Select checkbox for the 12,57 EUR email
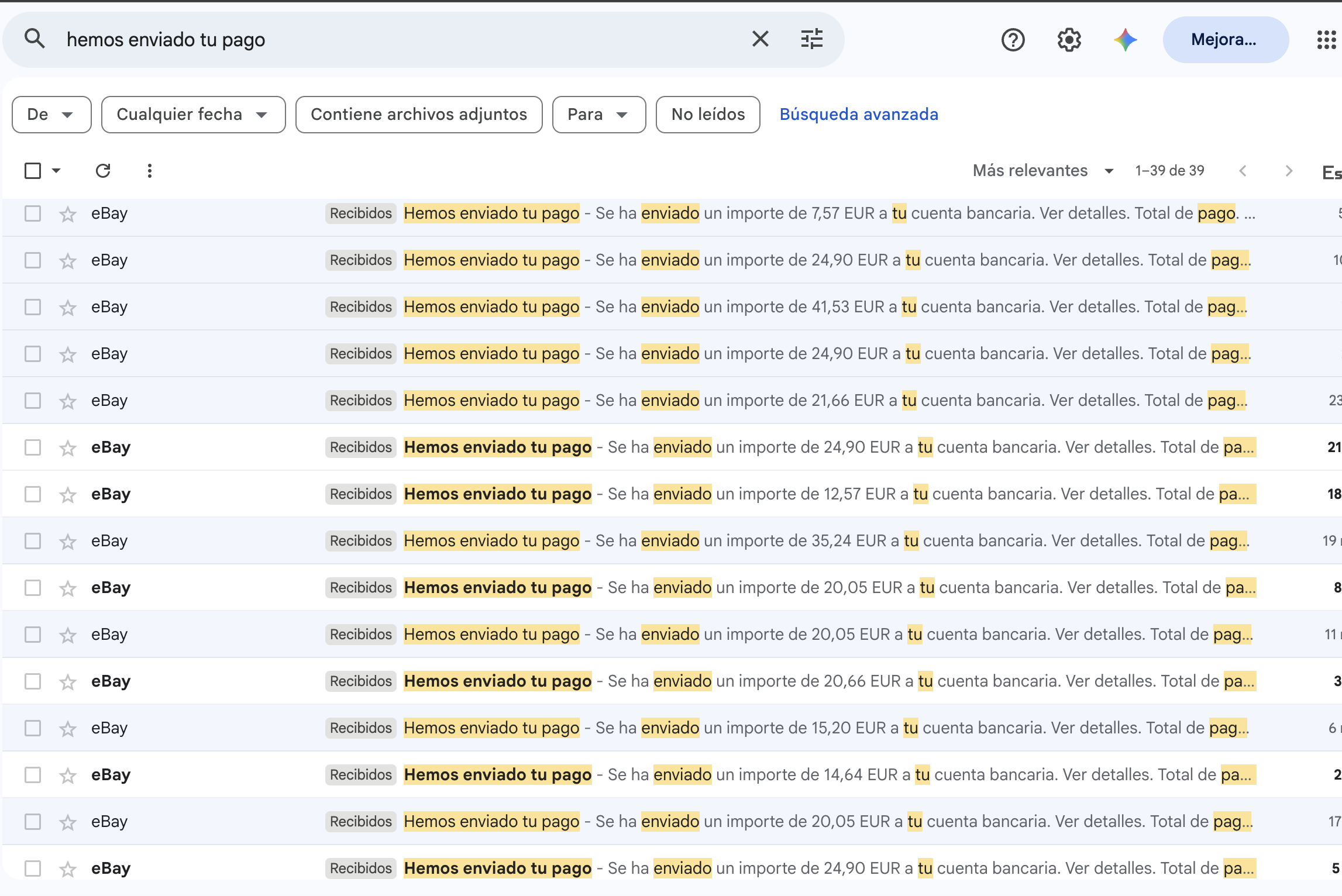 (x=33, y=494)
